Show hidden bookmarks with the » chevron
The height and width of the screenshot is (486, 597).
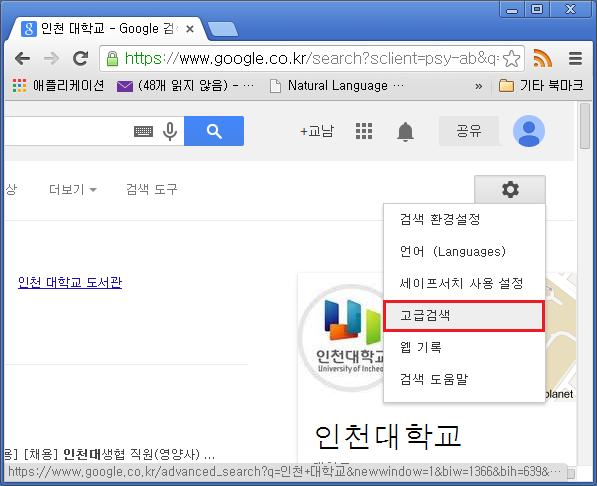(479, 86)
